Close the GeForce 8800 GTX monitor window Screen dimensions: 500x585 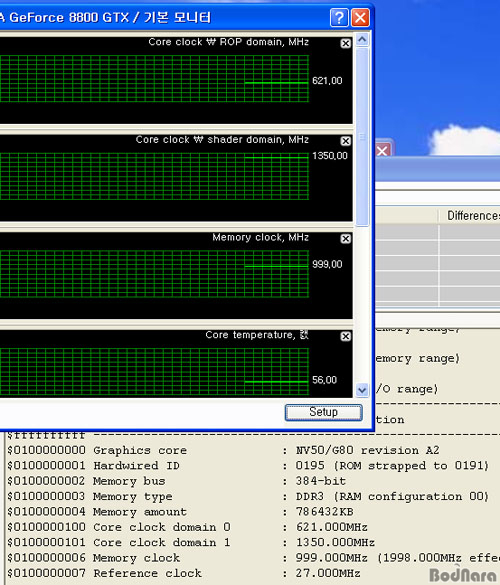pos(360,18)
